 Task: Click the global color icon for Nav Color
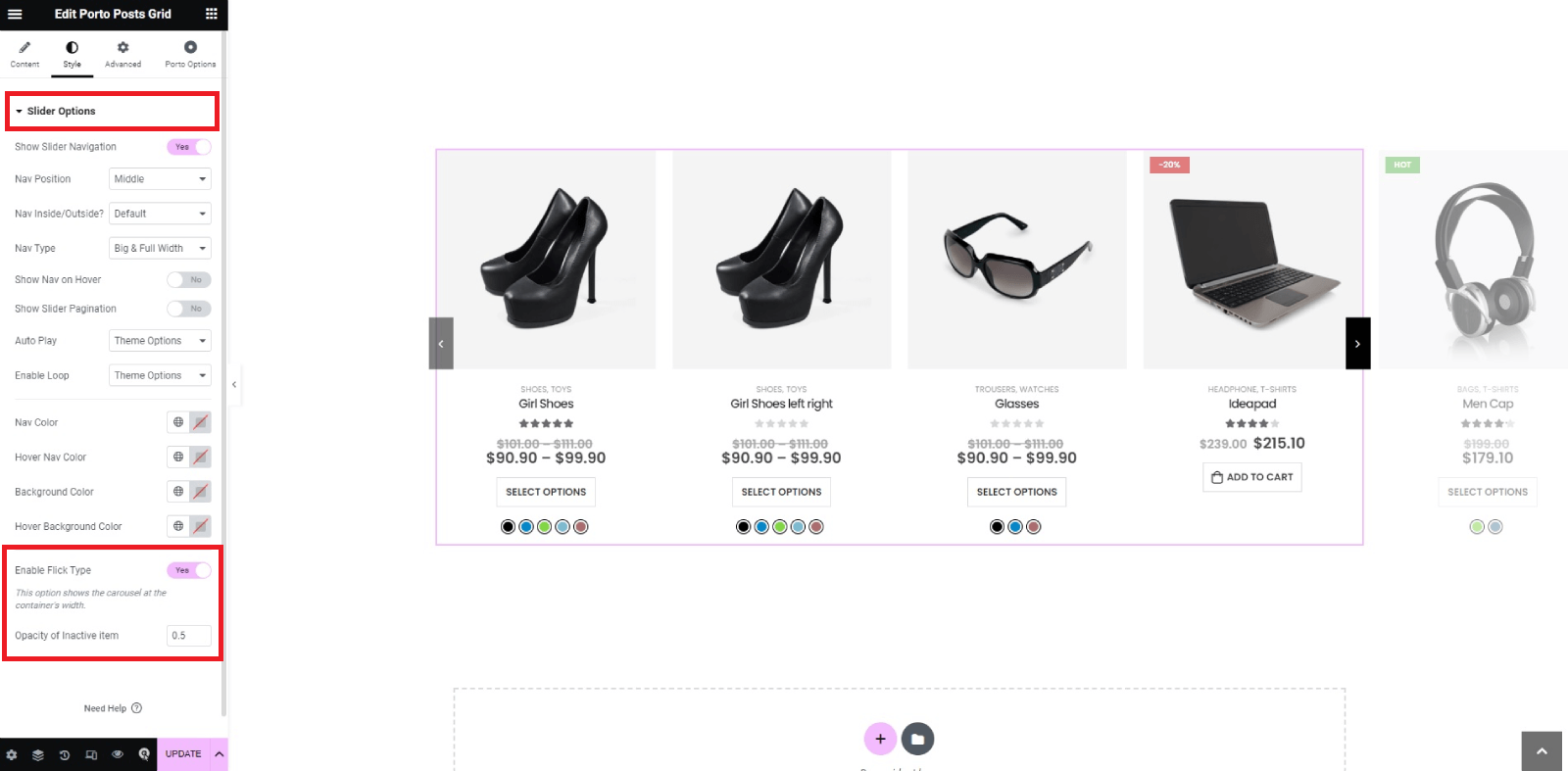pos(178,422)
